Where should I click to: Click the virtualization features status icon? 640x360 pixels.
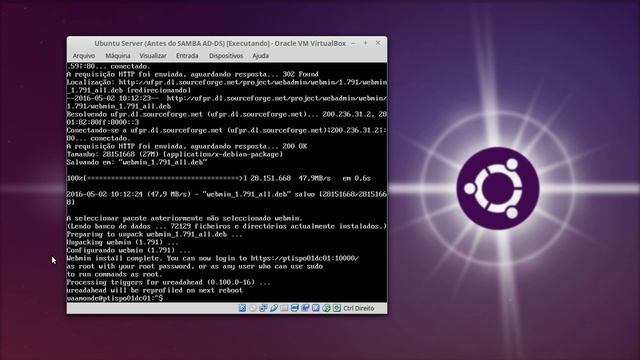point(316,308)
